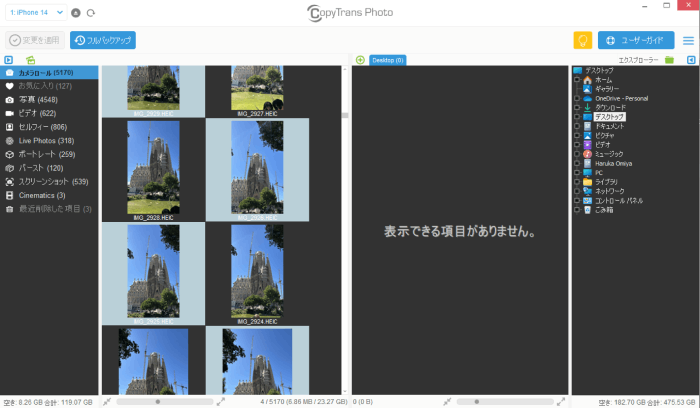Select ライブラリ libraries item

(x=606, y=182)
